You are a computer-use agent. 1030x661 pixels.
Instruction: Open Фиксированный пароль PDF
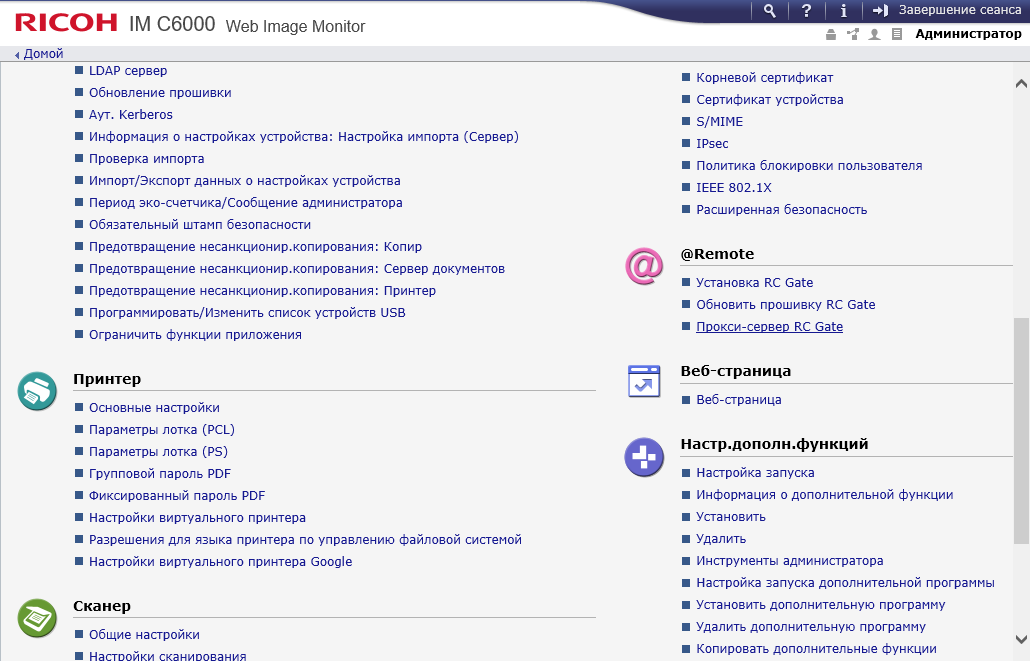(x=177, y=495)
